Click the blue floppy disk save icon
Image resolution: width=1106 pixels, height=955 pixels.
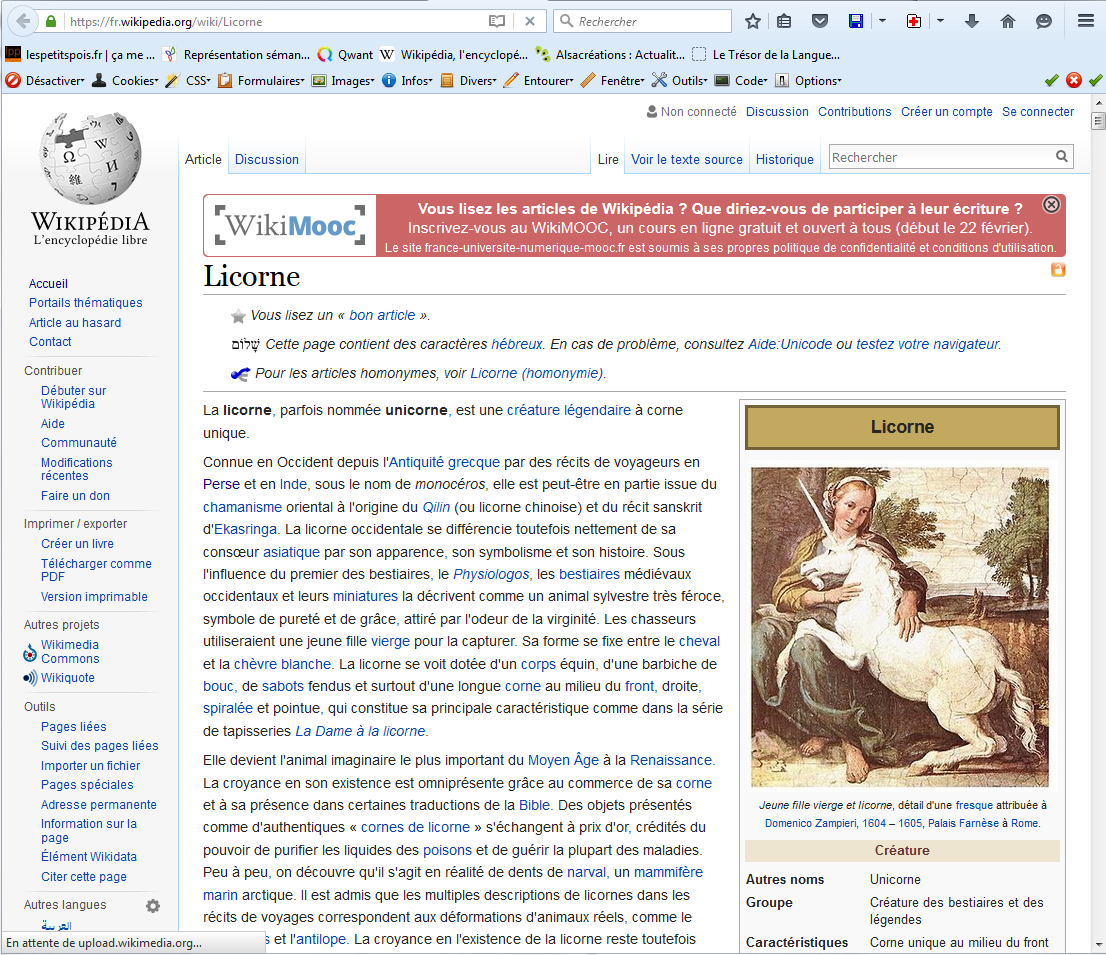856,21
